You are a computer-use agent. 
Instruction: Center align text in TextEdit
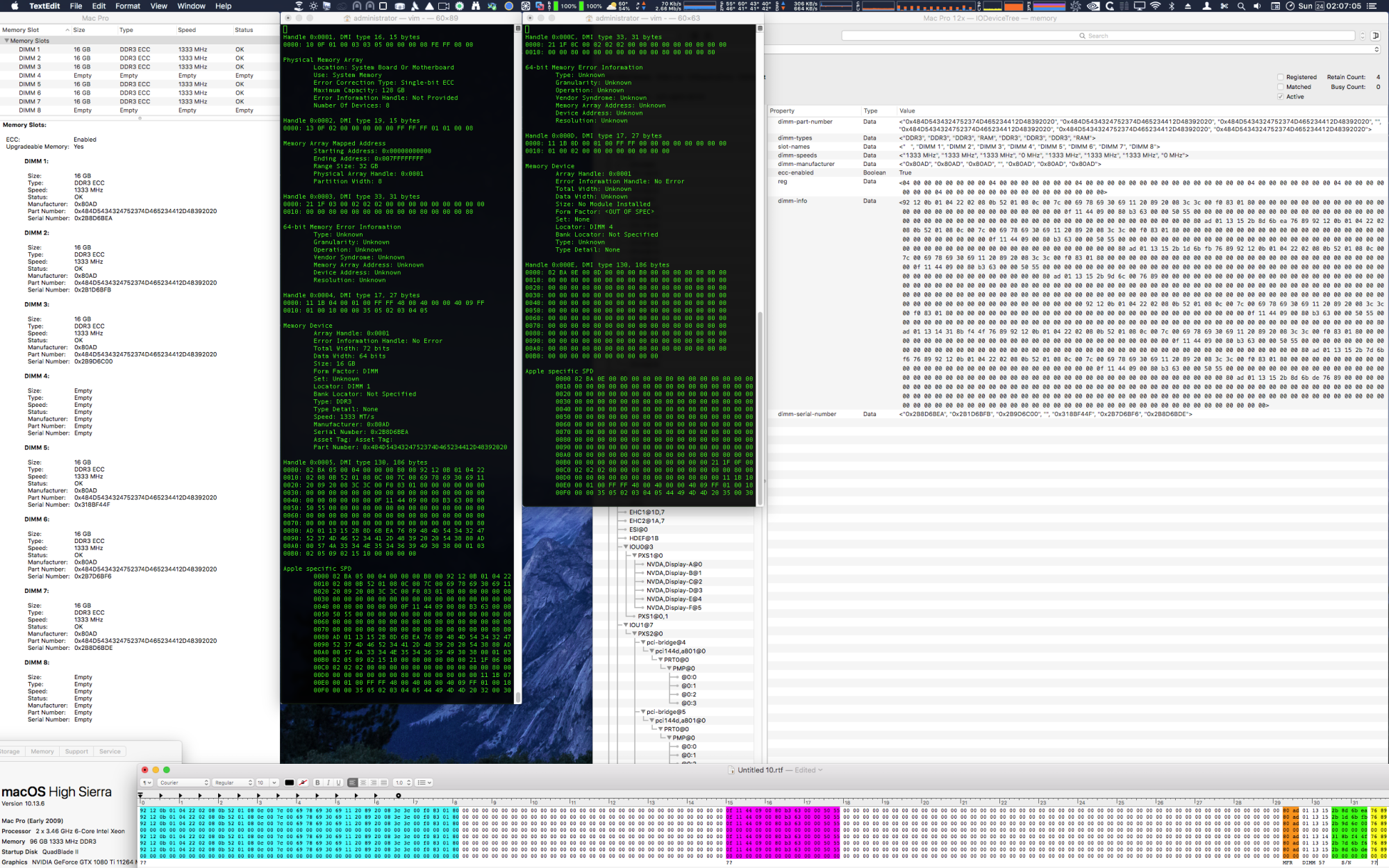pos(363,783)
